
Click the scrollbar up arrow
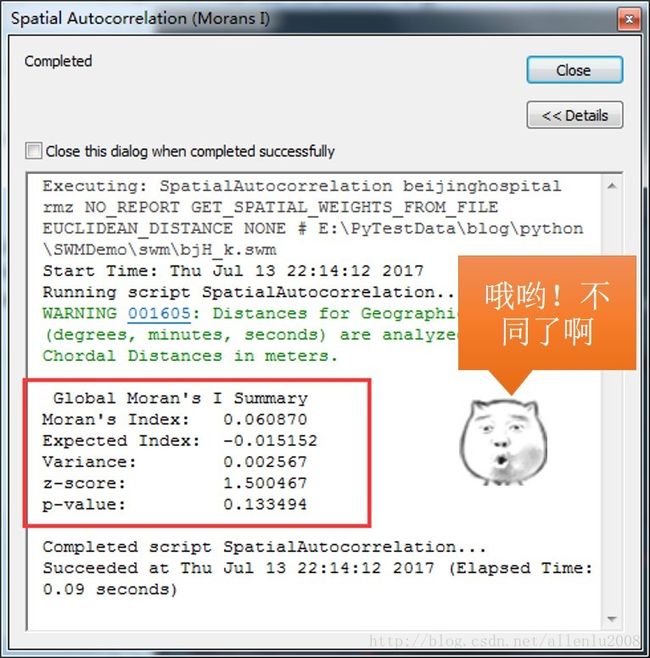[x=611, y=185]
